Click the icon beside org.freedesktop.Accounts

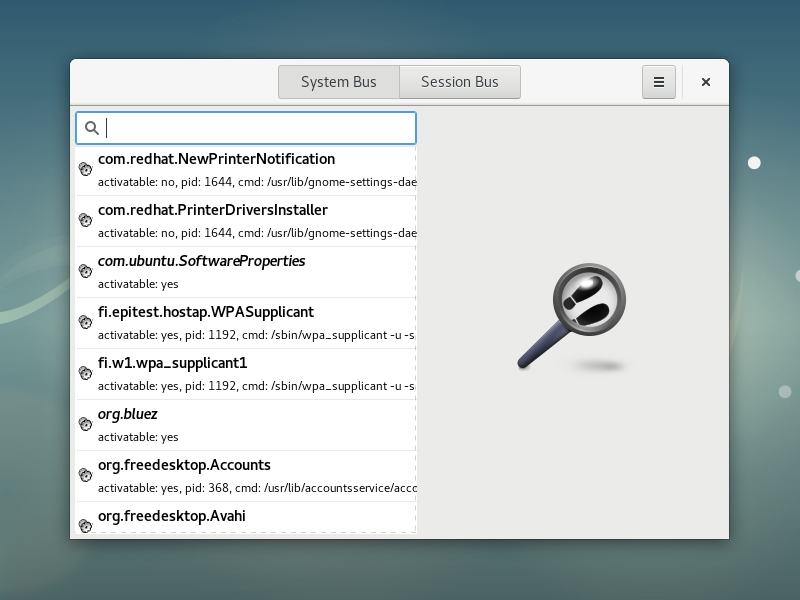86,476
